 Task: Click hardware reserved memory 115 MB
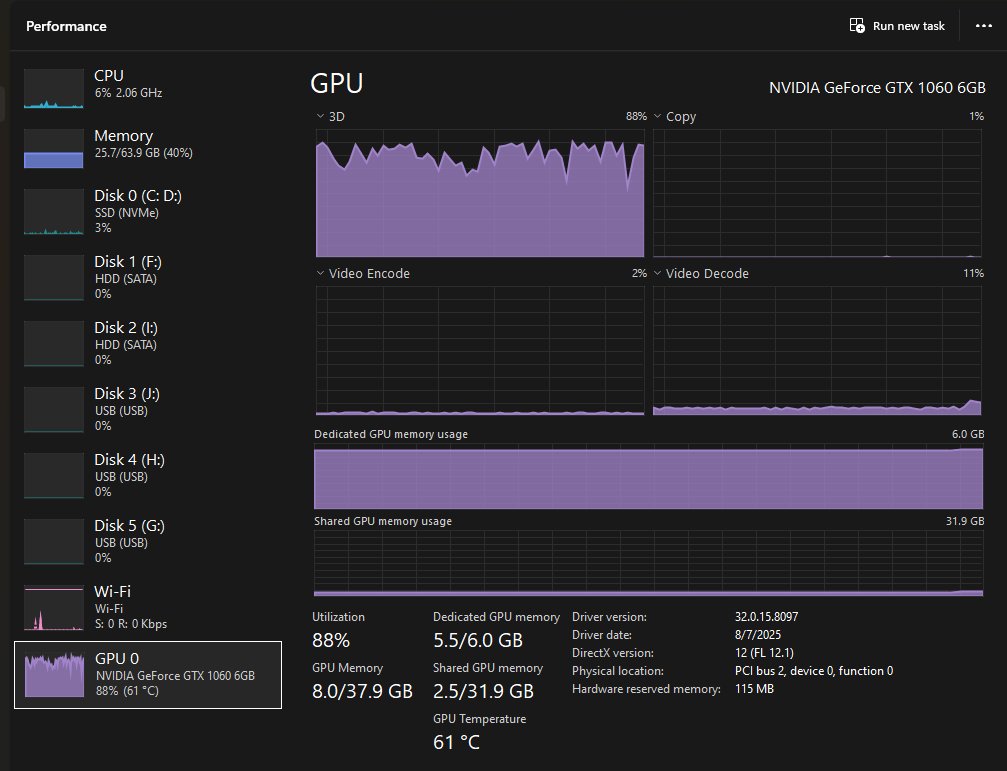(754, 689)
